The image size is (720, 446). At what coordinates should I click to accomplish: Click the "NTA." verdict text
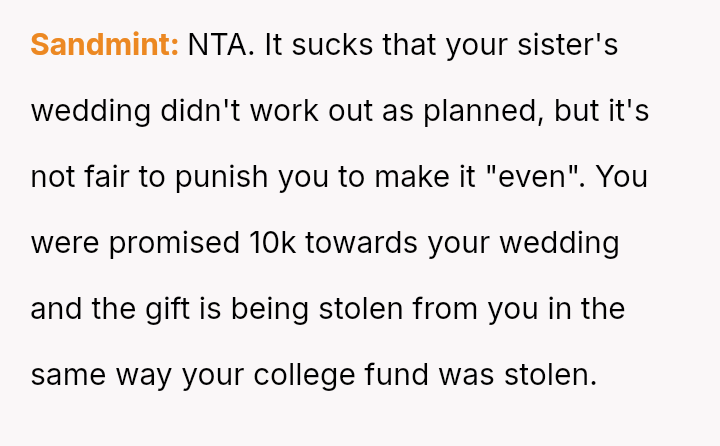(x=220, y=45)
